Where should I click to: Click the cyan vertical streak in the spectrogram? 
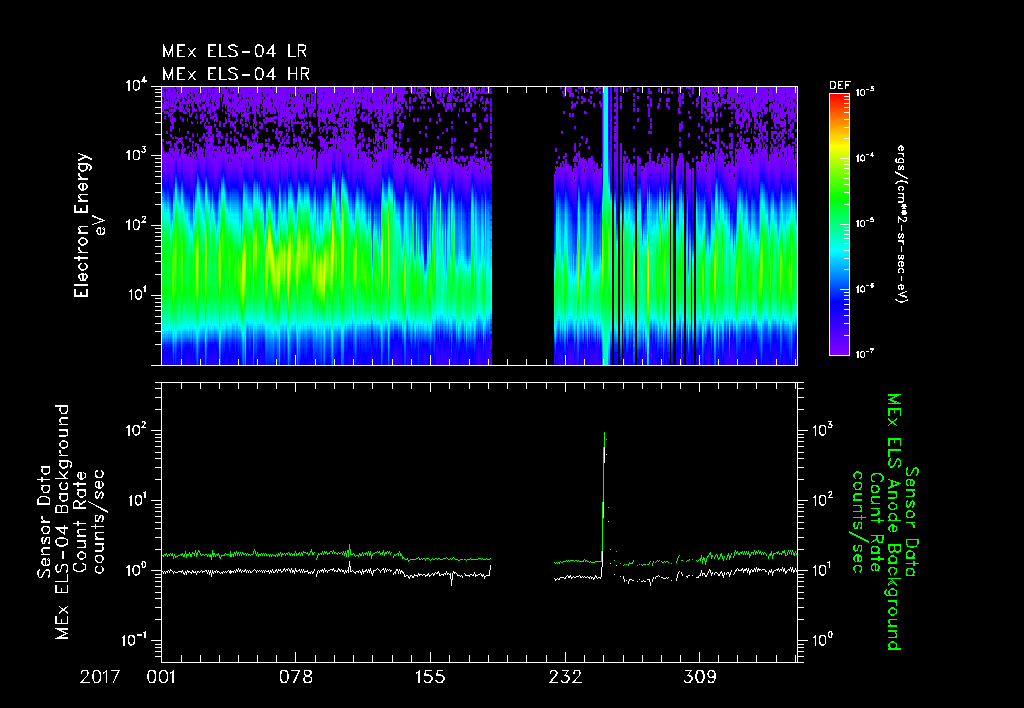(x=605, y=225)
